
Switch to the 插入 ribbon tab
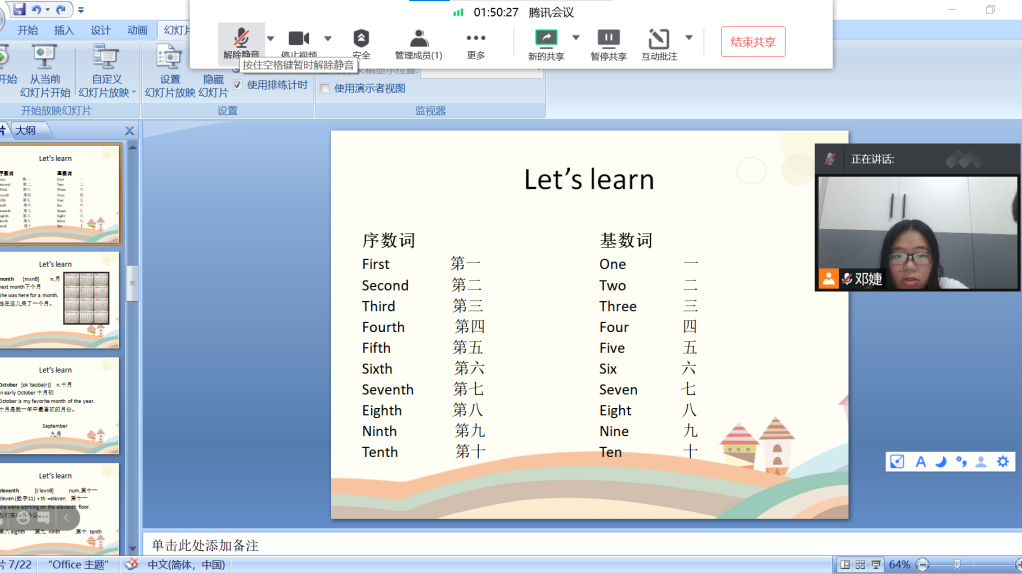tap(64, 30)
